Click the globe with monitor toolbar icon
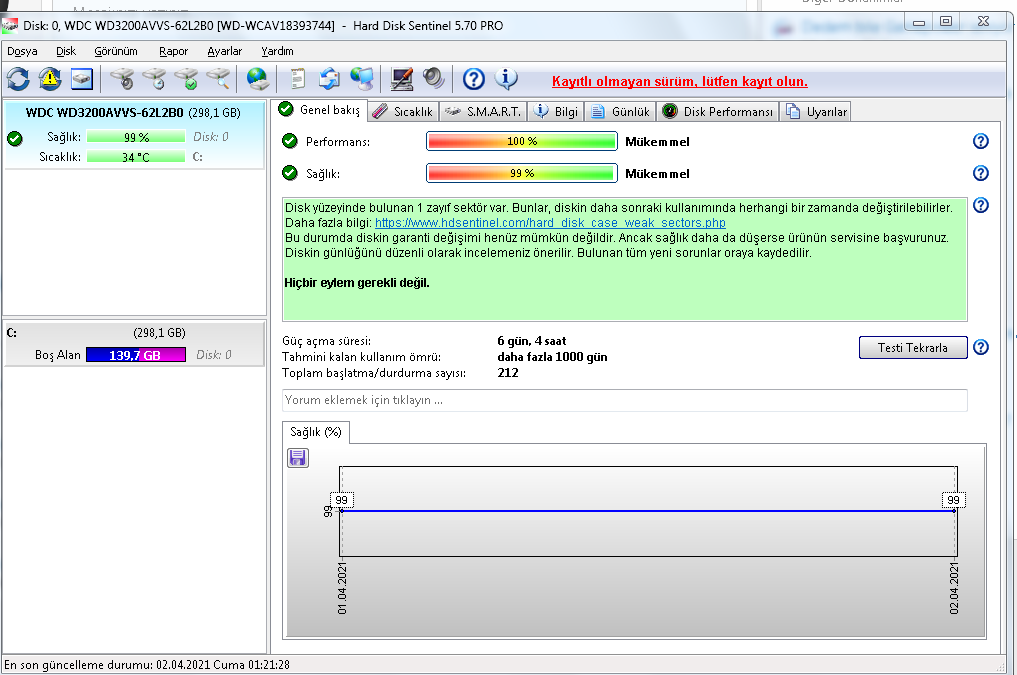 pos(362,80)
